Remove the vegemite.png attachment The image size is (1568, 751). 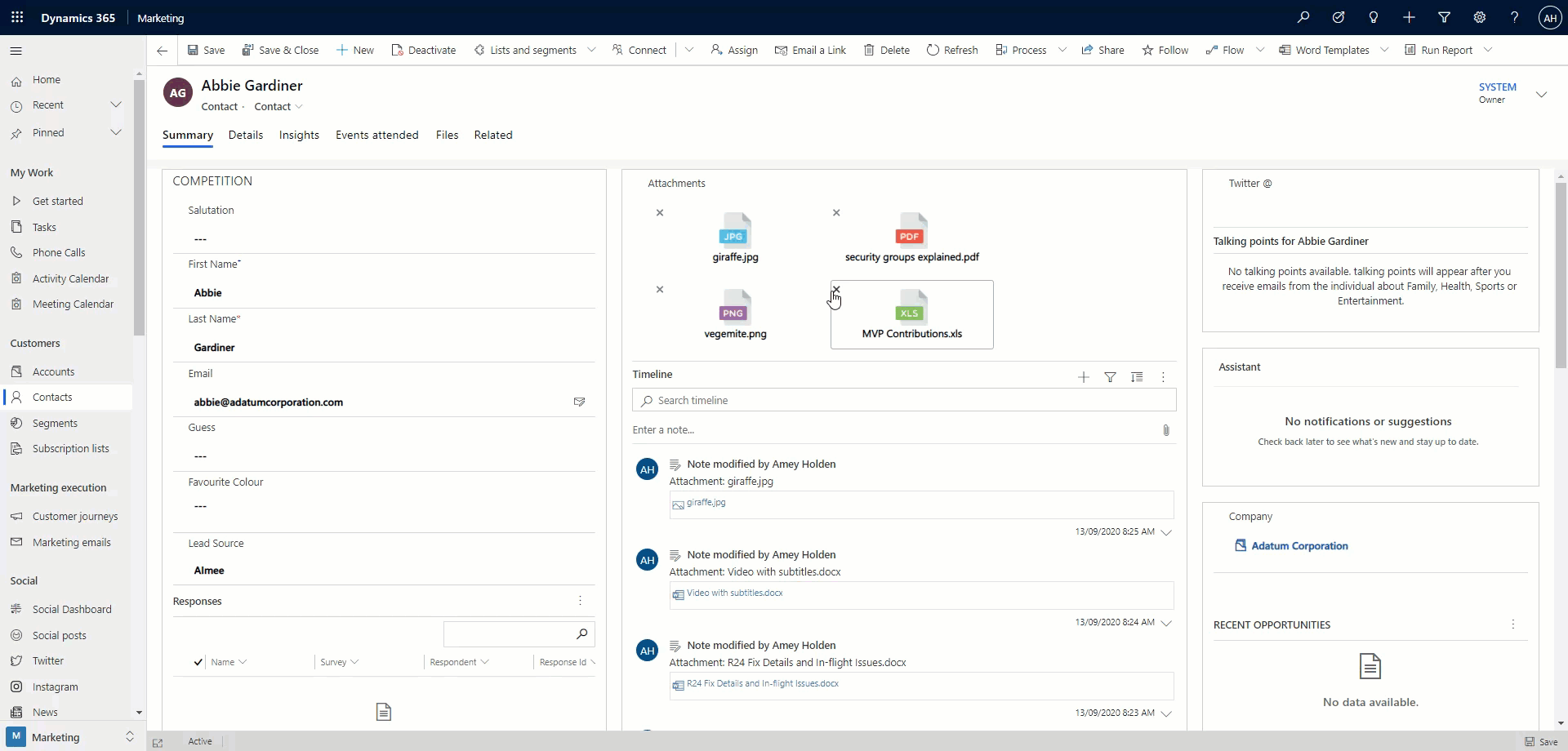(x=660, y=290)
